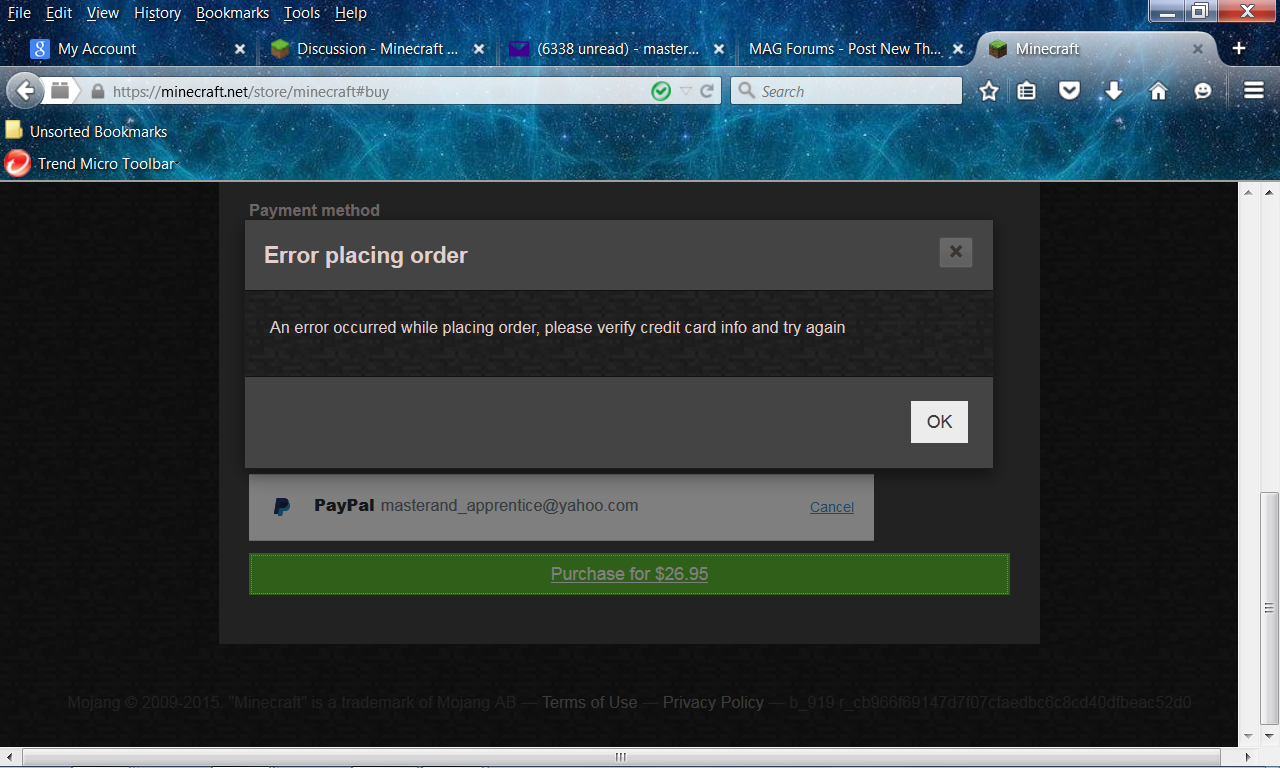Viewport: 1280px width, 768px height.
Task: Click the padlock site identity icon
Action: click(x=97, y=91)
